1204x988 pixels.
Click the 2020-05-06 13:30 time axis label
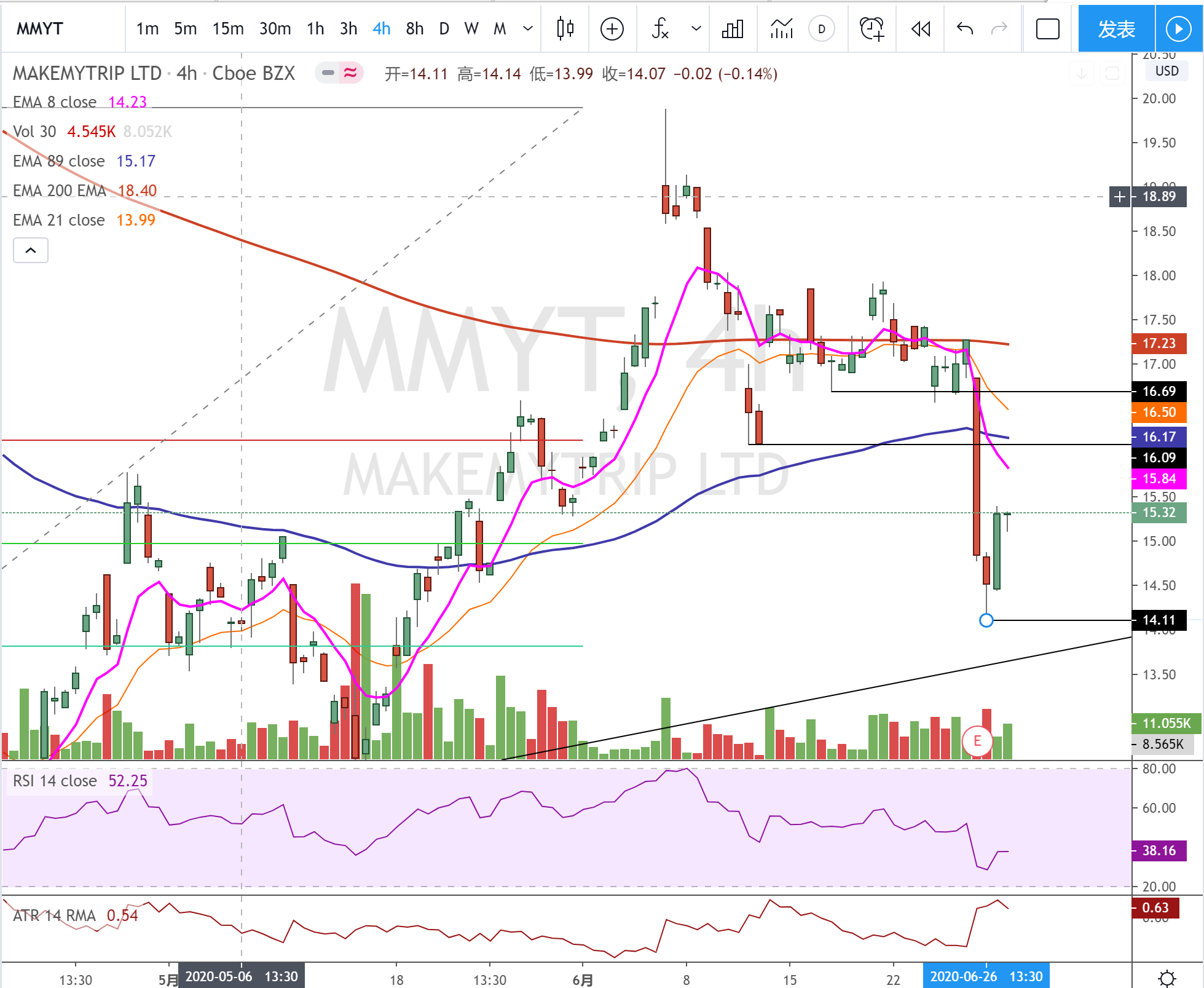click(241, 976)
